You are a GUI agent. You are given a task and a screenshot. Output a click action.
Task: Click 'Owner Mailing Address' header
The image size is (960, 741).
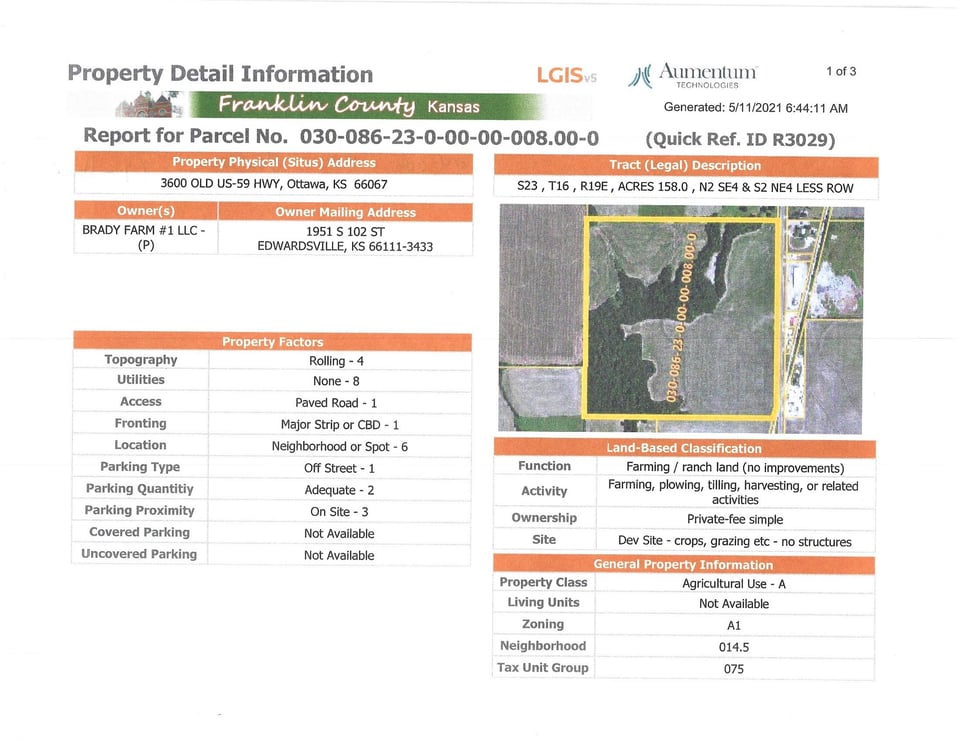345,212
